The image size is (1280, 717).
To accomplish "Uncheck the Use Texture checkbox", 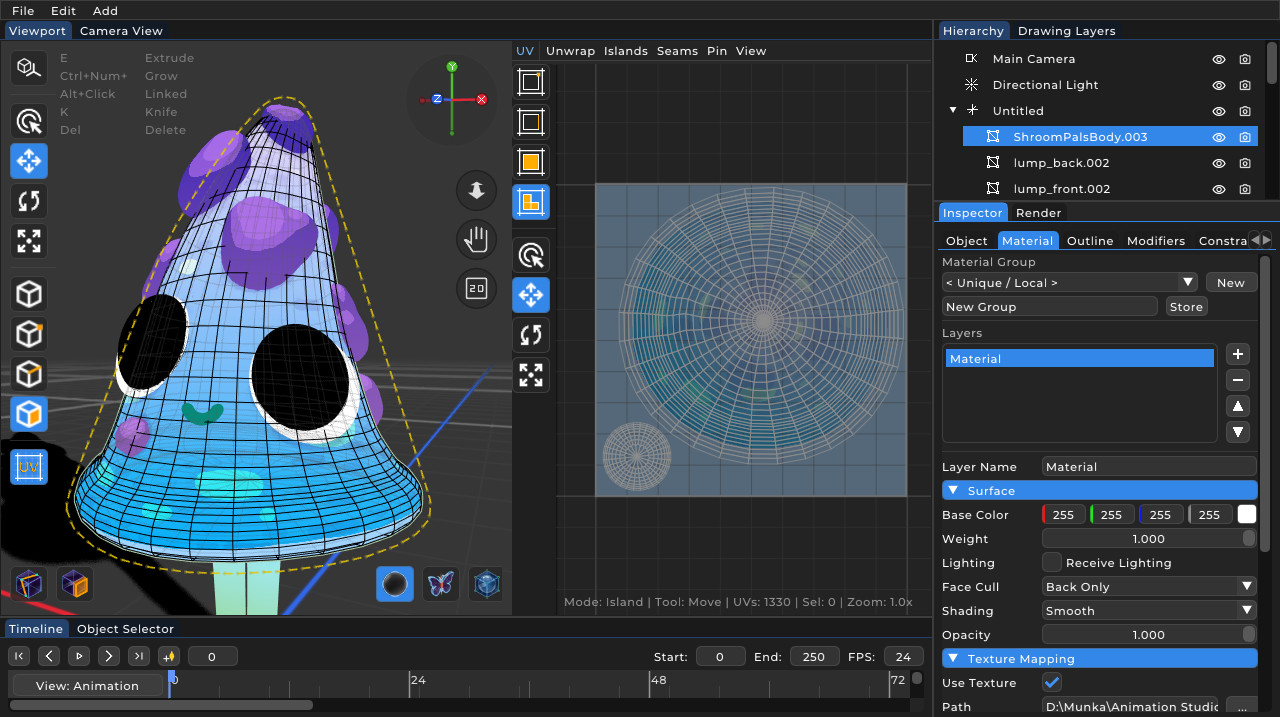I will click(1051, 682).
